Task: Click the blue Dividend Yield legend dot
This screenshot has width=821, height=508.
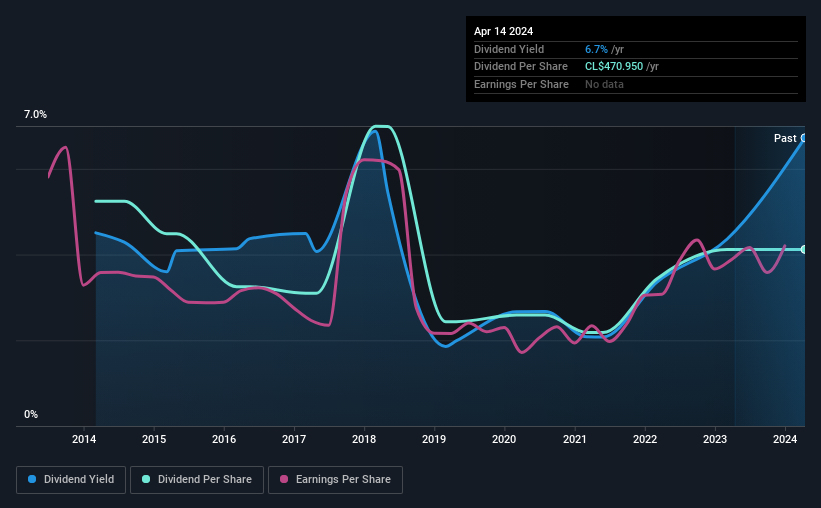Action: tap(32, 479)
